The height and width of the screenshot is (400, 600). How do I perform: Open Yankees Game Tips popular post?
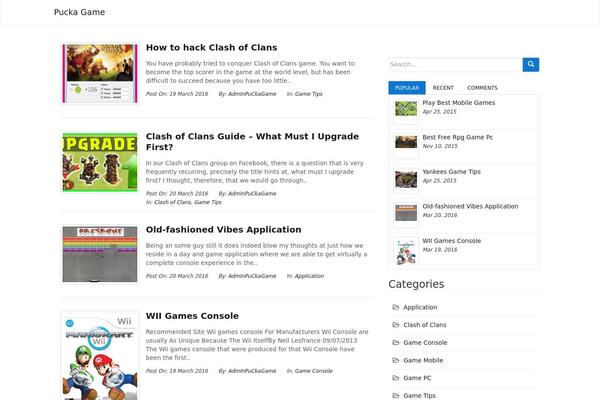(451, 171)
